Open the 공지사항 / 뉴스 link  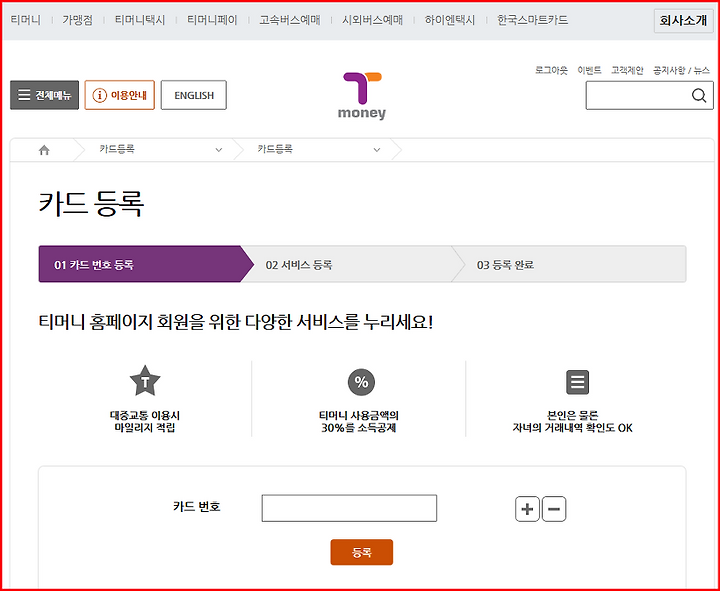pyautogui.click(x=681, y=70)
